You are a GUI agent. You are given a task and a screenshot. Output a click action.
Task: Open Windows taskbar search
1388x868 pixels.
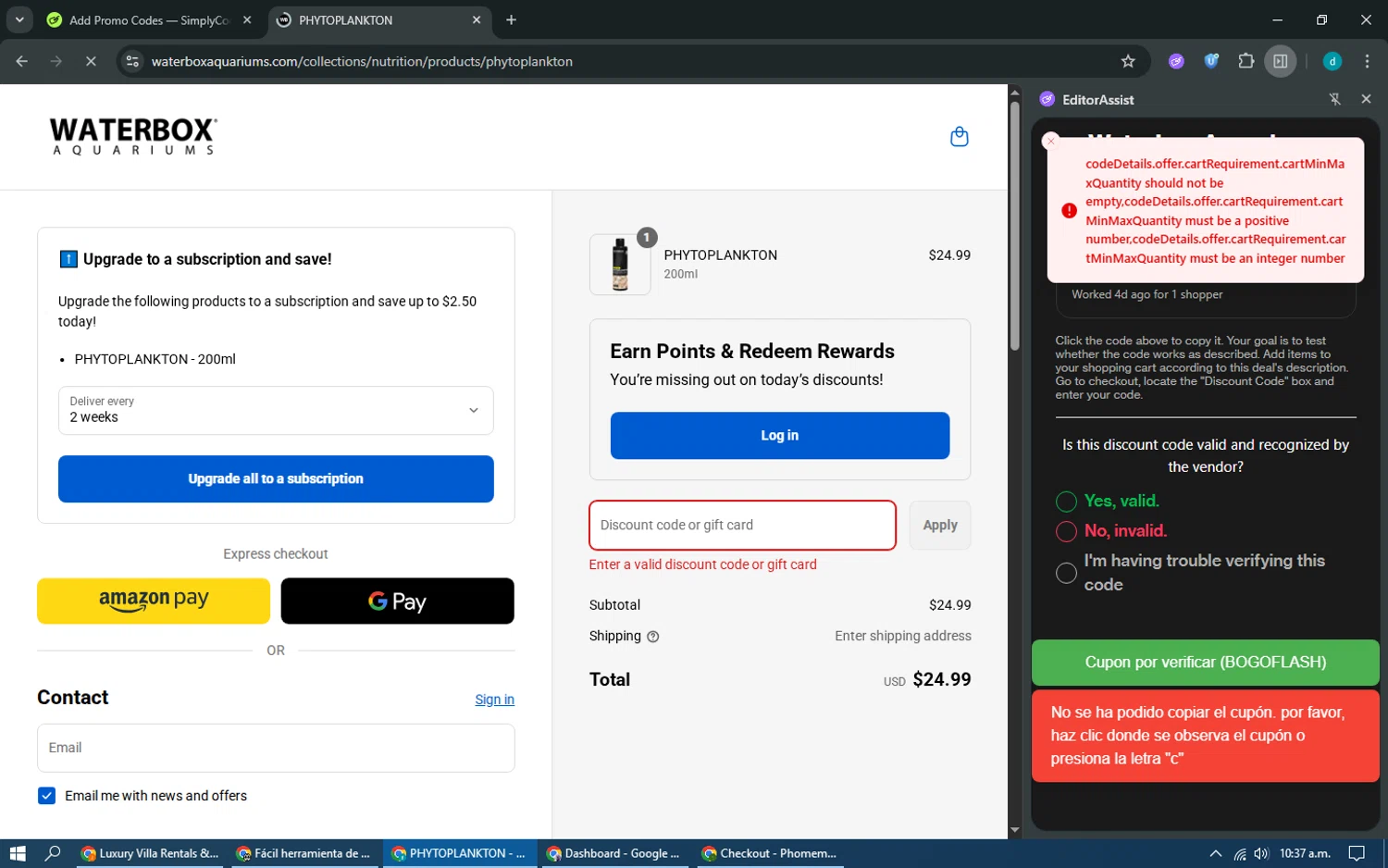click(53, 853)
